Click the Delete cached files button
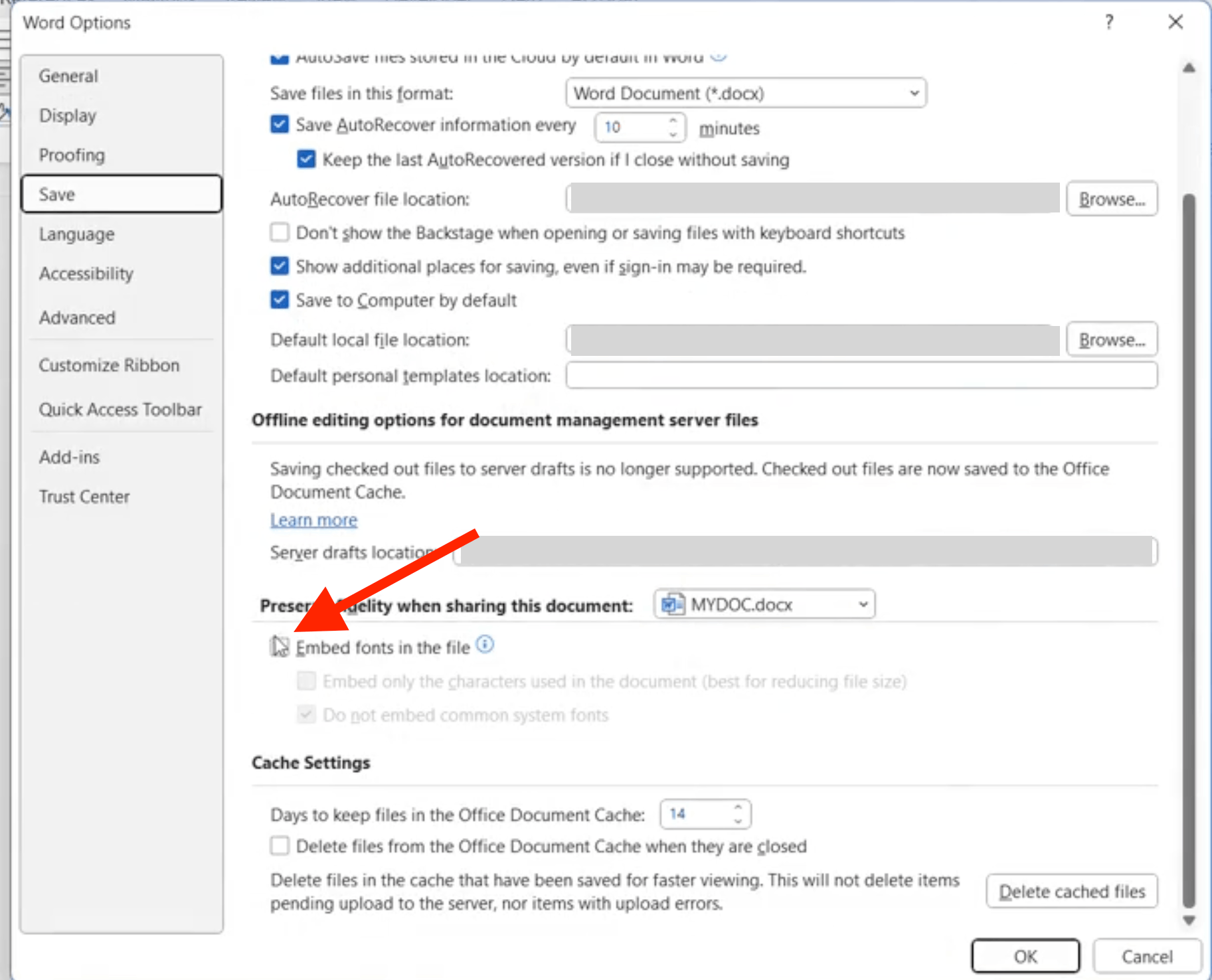The width and height of the screenshot is (1212, 980). point(1072,891)
